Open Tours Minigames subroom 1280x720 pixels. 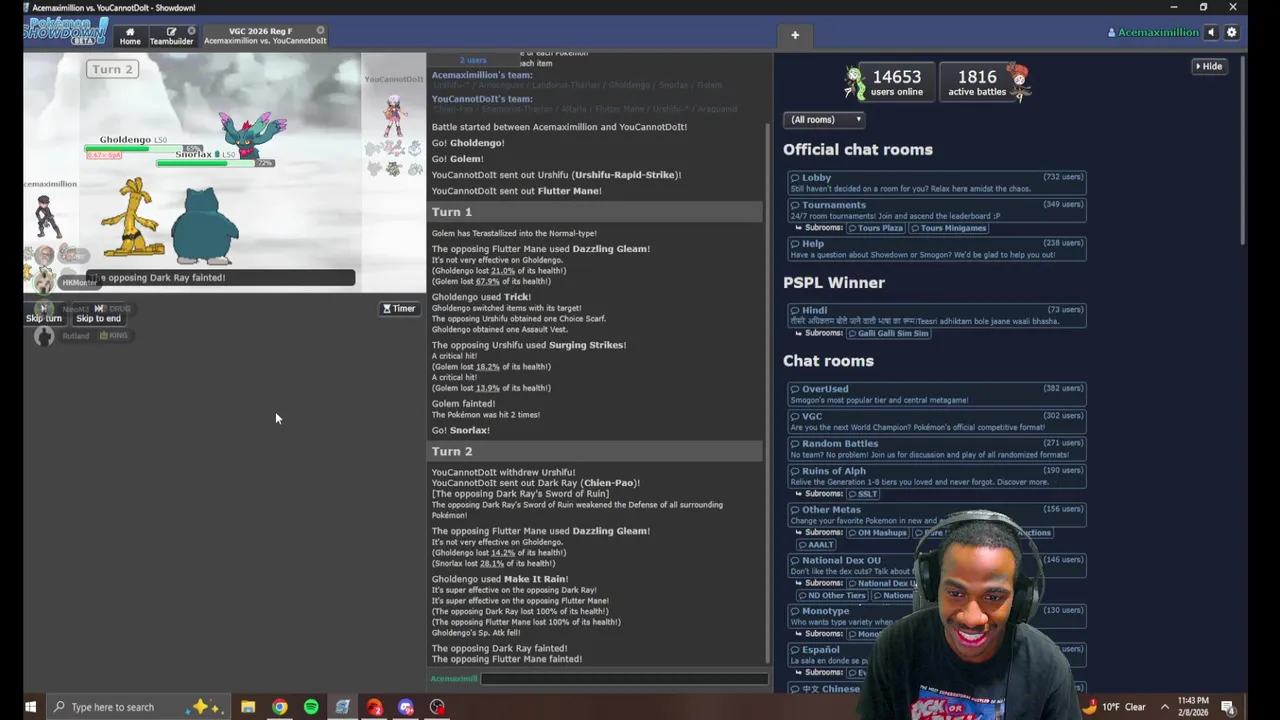click(948, 228)
